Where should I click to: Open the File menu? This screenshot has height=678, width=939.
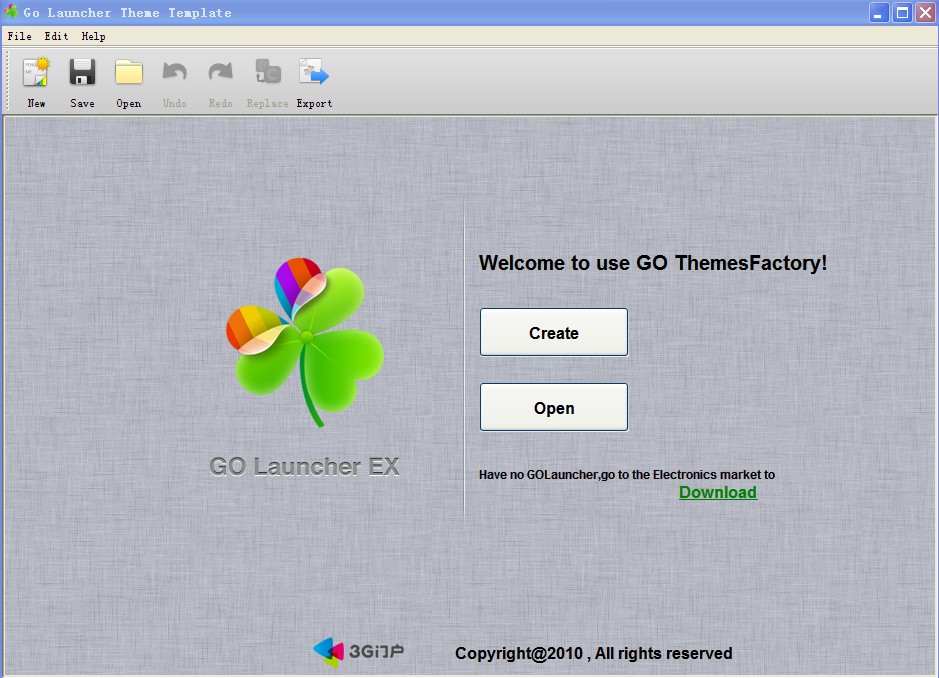pyautogui.click(x=19, y=37)
